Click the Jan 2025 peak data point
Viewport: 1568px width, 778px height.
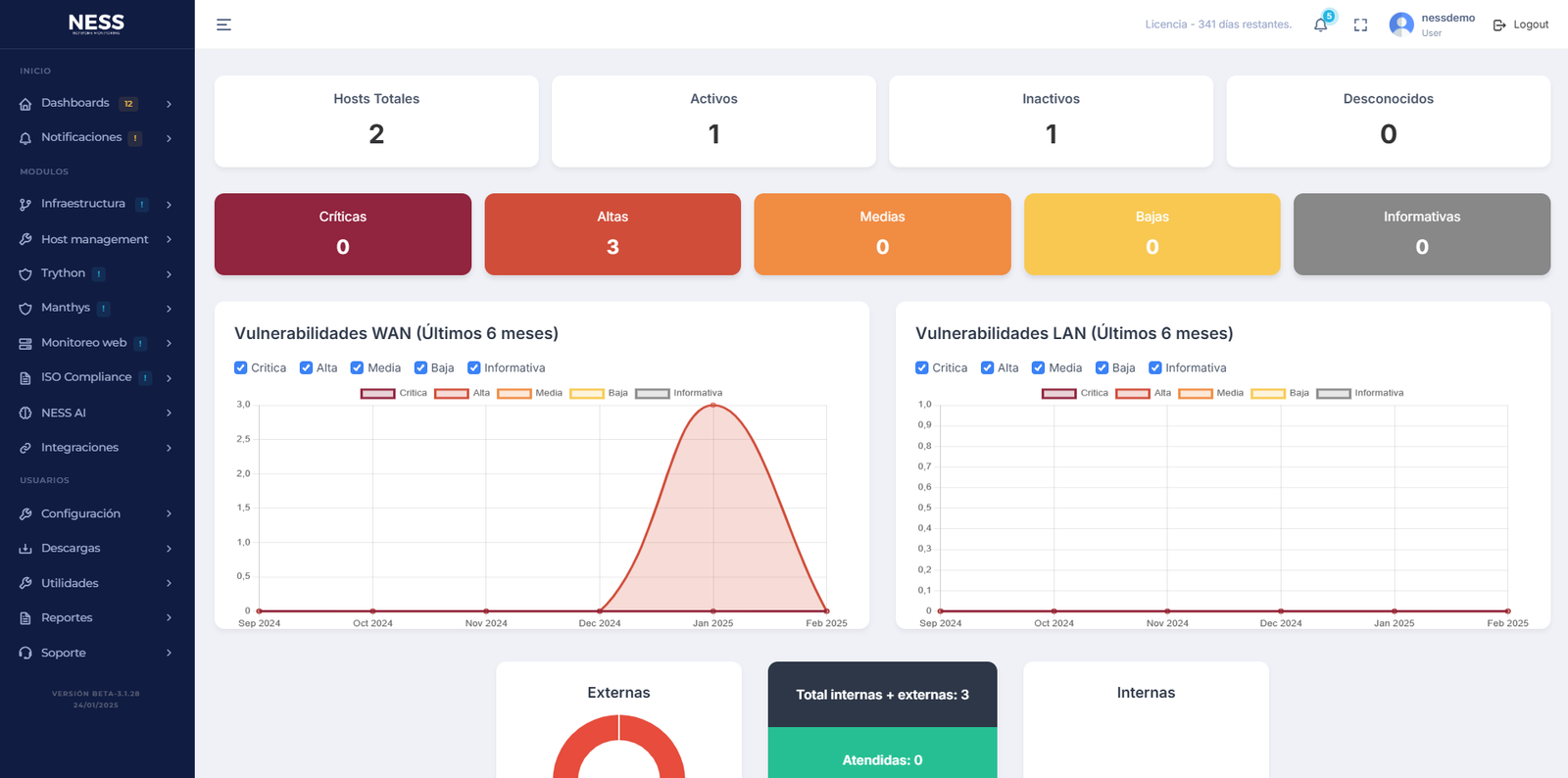[713, 405]
